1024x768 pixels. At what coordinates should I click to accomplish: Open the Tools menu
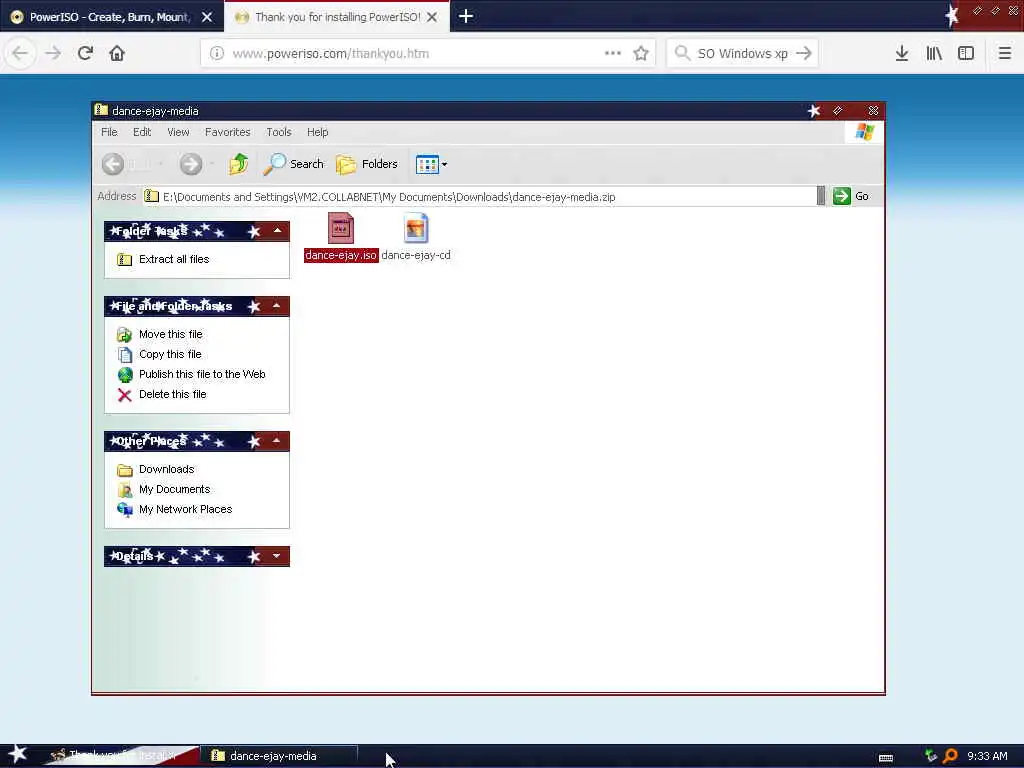tap(279, 132)
